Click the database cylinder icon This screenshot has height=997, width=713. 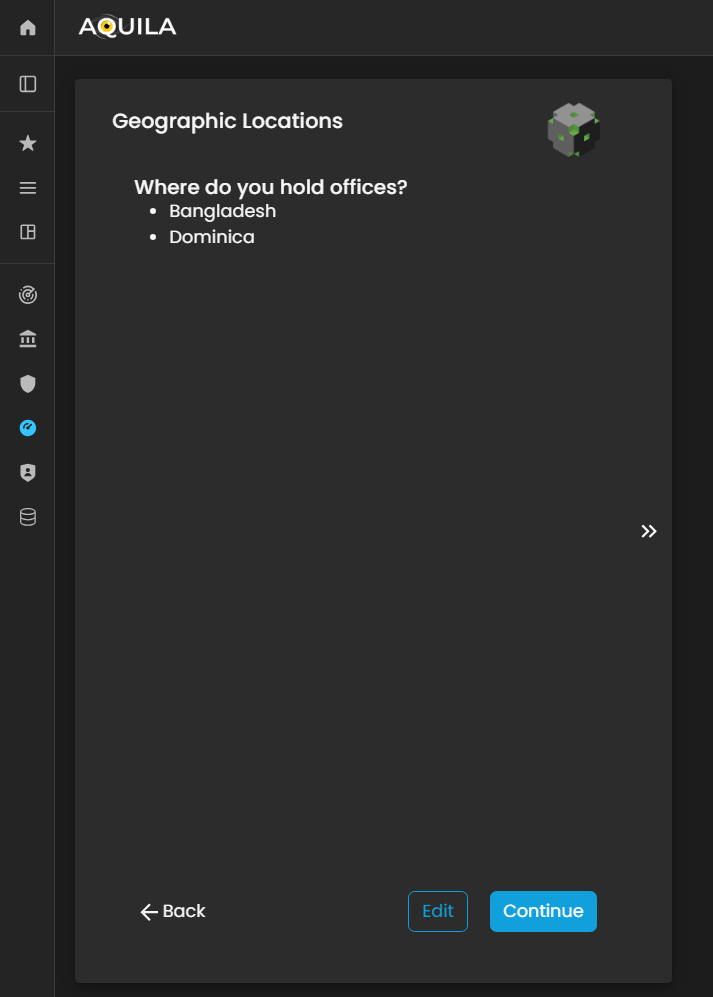(28, 517)
